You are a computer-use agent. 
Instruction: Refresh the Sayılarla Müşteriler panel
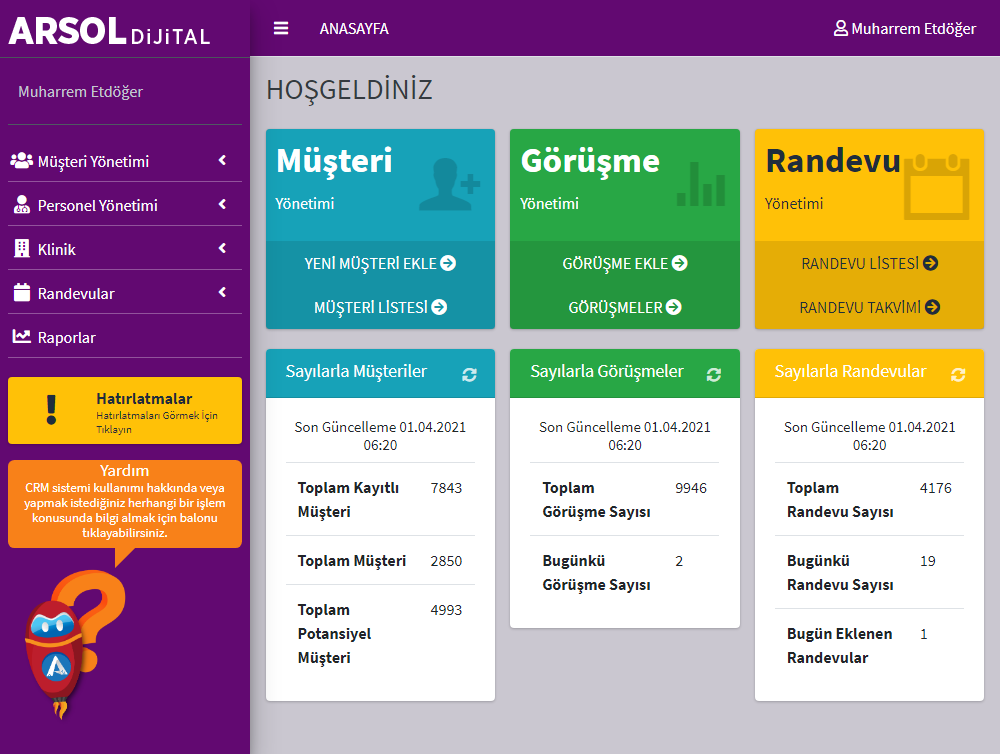pyautogui.click(x=469, y=374)
